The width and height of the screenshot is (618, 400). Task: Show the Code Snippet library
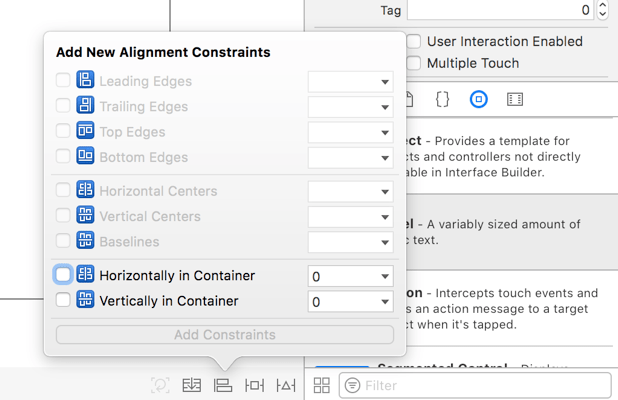(x=443, y=100)
